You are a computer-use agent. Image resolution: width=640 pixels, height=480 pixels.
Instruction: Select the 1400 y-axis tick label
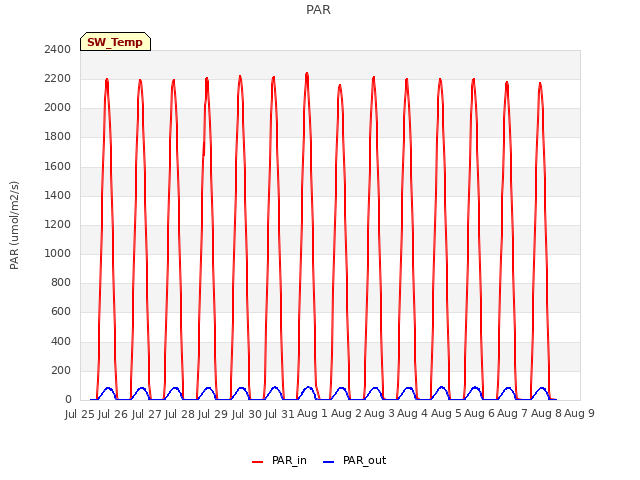tap(58, 195)
